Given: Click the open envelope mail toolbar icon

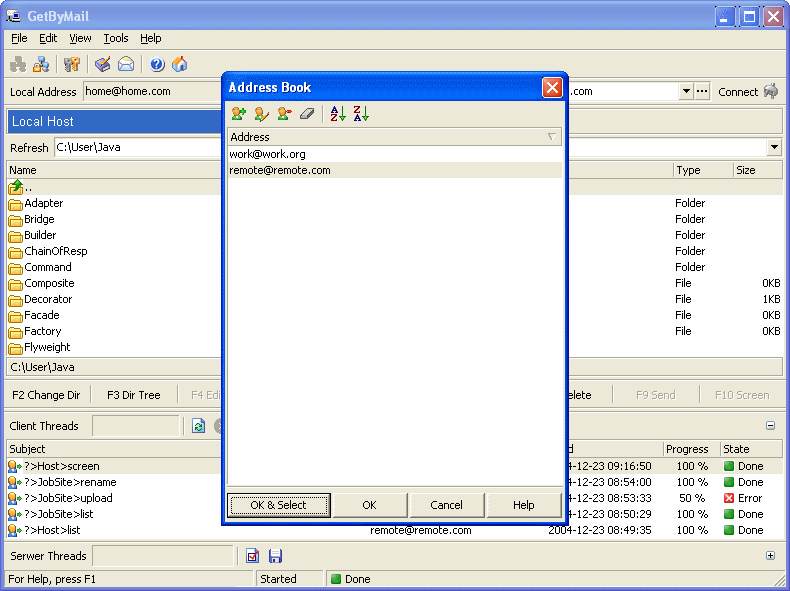Looking at the screenshot, I should (x=126, y=64).
